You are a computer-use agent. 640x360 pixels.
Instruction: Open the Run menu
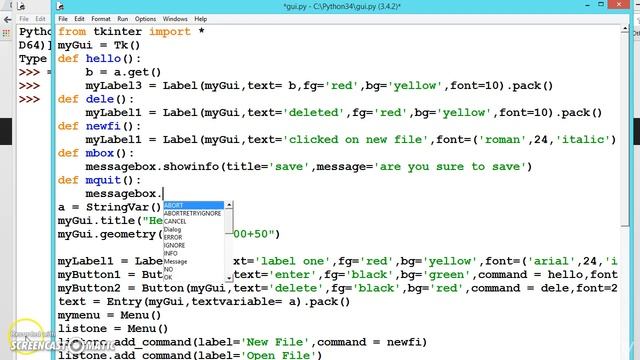click(x=122, y=19)
